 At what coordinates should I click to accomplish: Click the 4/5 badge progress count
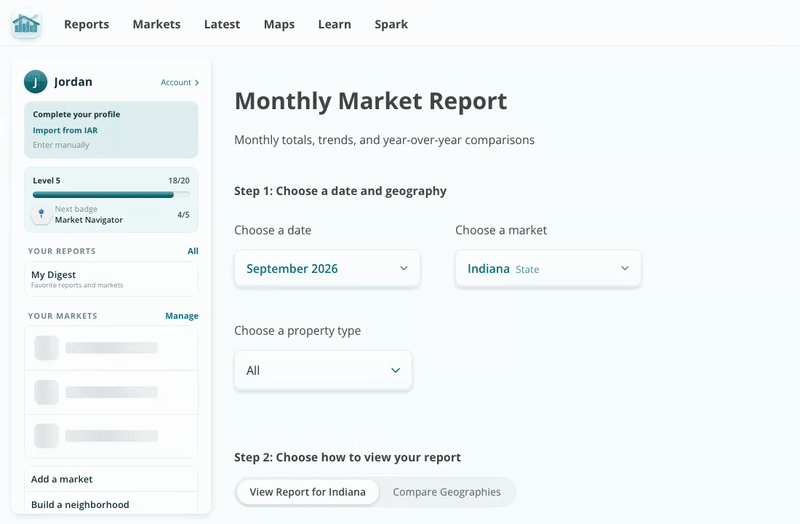tap(183, 215)
